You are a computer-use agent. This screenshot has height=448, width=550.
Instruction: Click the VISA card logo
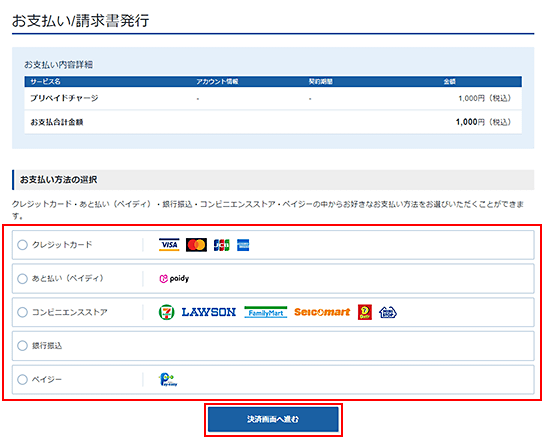click(169, 245)
